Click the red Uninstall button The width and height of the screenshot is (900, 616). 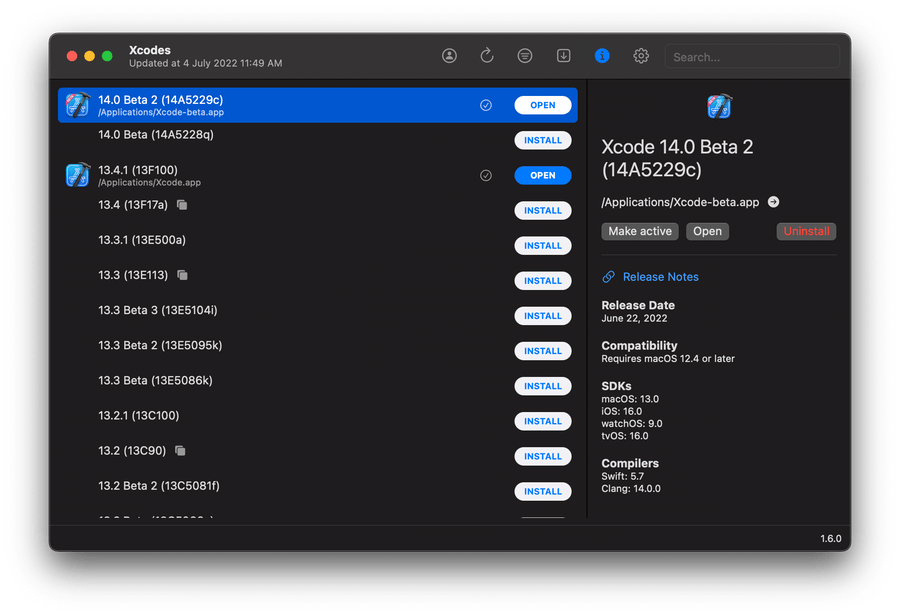click(x=806, y=231)
